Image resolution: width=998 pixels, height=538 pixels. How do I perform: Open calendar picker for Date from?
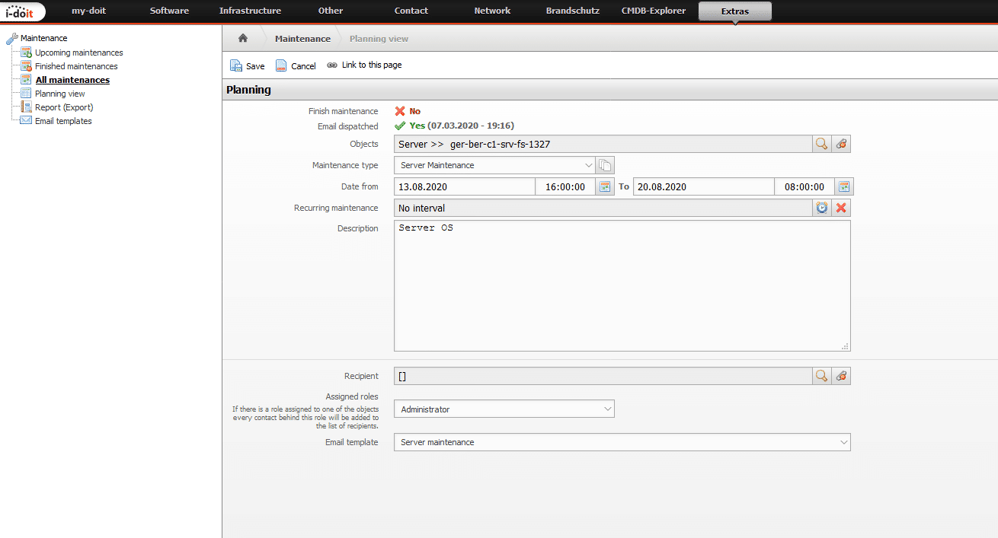pyautogui.click(x=605, y=187)
